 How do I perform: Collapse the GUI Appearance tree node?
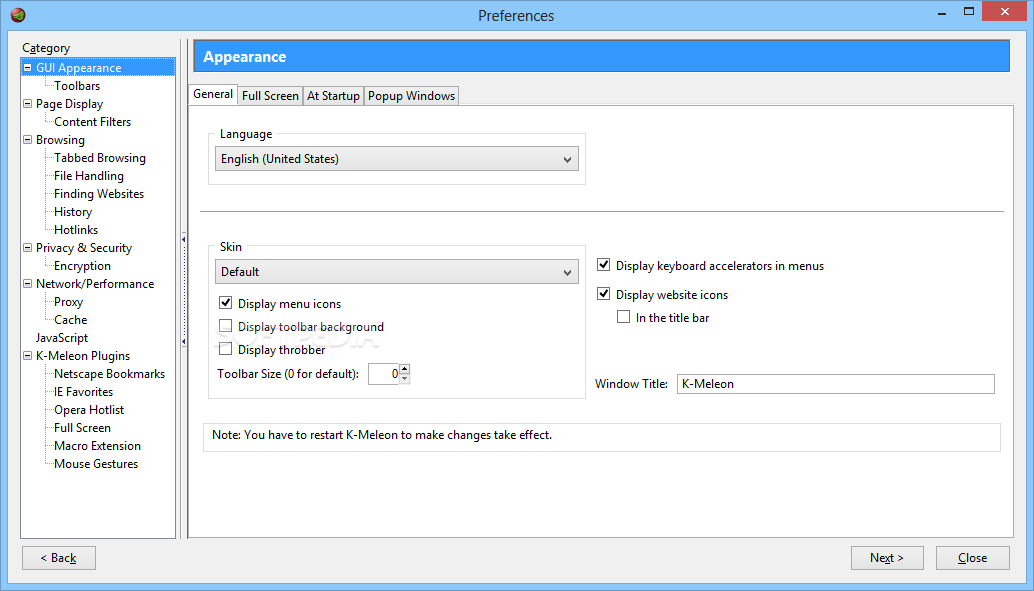click(28, 67)
